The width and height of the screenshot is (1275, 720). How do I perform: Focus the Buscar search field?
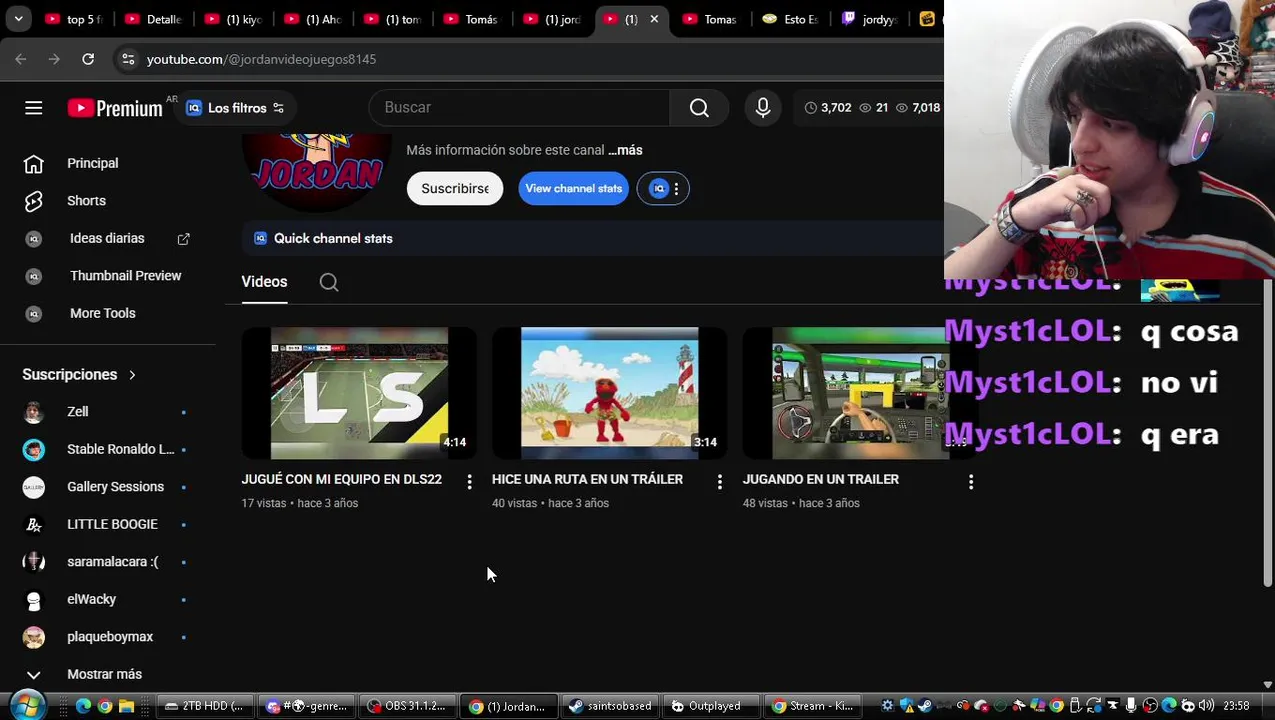pyautogui.click(x=519, y=108)
